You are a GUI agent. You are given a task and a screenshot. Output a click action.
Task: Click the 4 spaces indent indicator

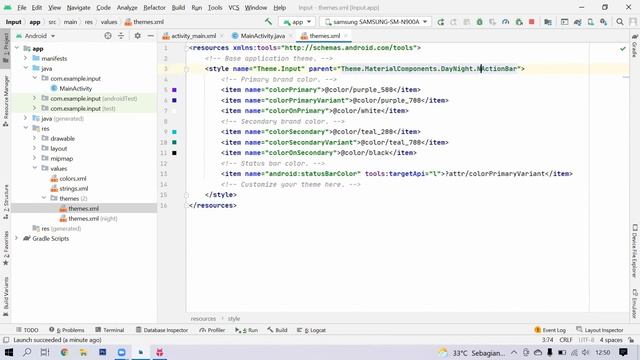point(611,340)
